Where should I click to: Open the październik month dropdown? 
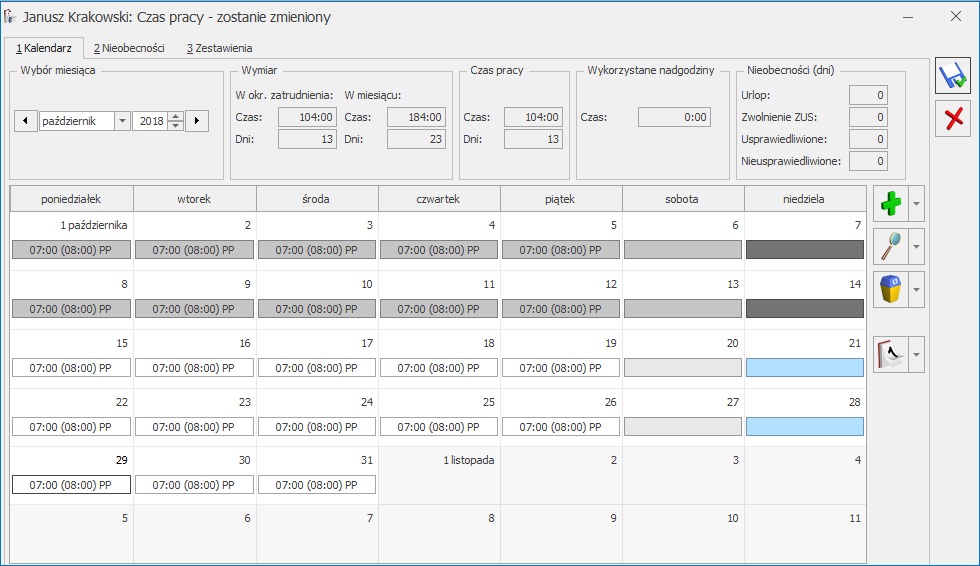[x=122, y=121]
